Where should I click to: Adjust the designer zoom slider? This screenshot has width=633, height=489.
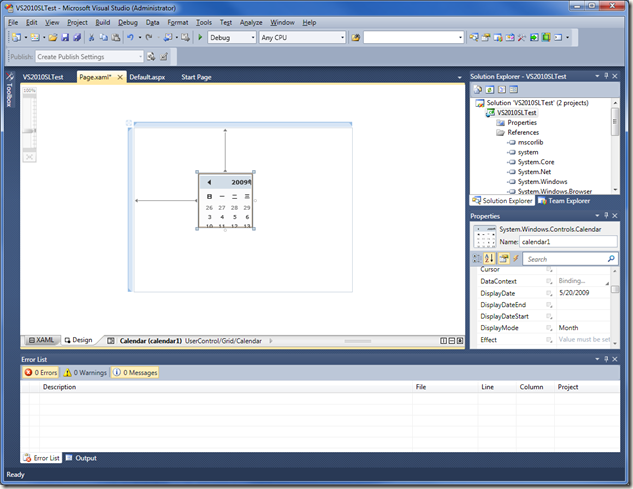(x=29, y=131)
